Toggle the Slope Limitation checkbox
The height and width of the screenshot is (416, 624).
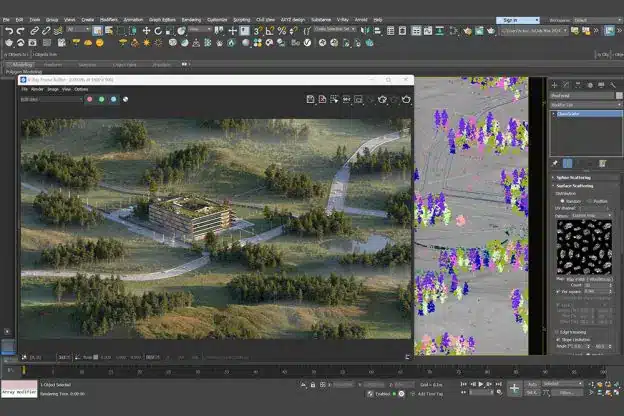coord(558,340)
